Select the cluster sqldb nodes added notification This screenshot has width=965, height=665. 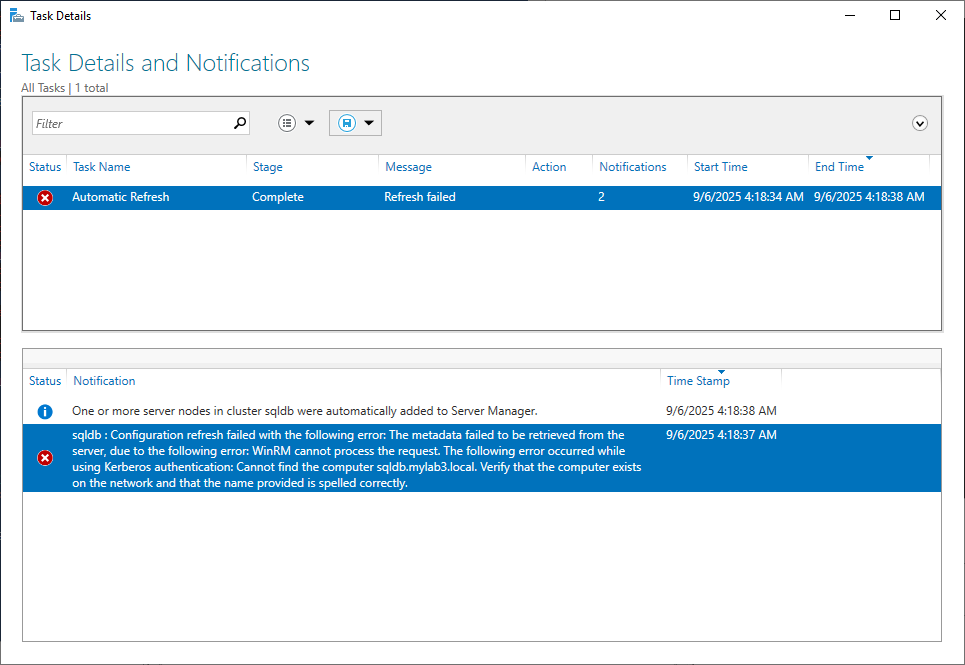305,411
